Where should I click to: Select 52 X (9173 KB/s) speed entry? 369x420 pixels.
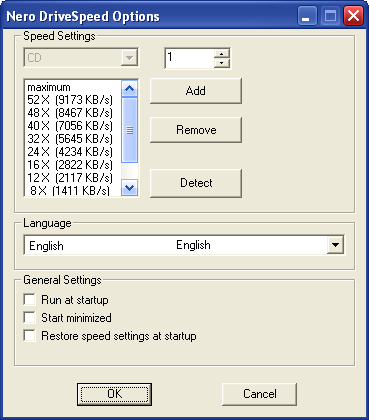[x=73, y=100]
